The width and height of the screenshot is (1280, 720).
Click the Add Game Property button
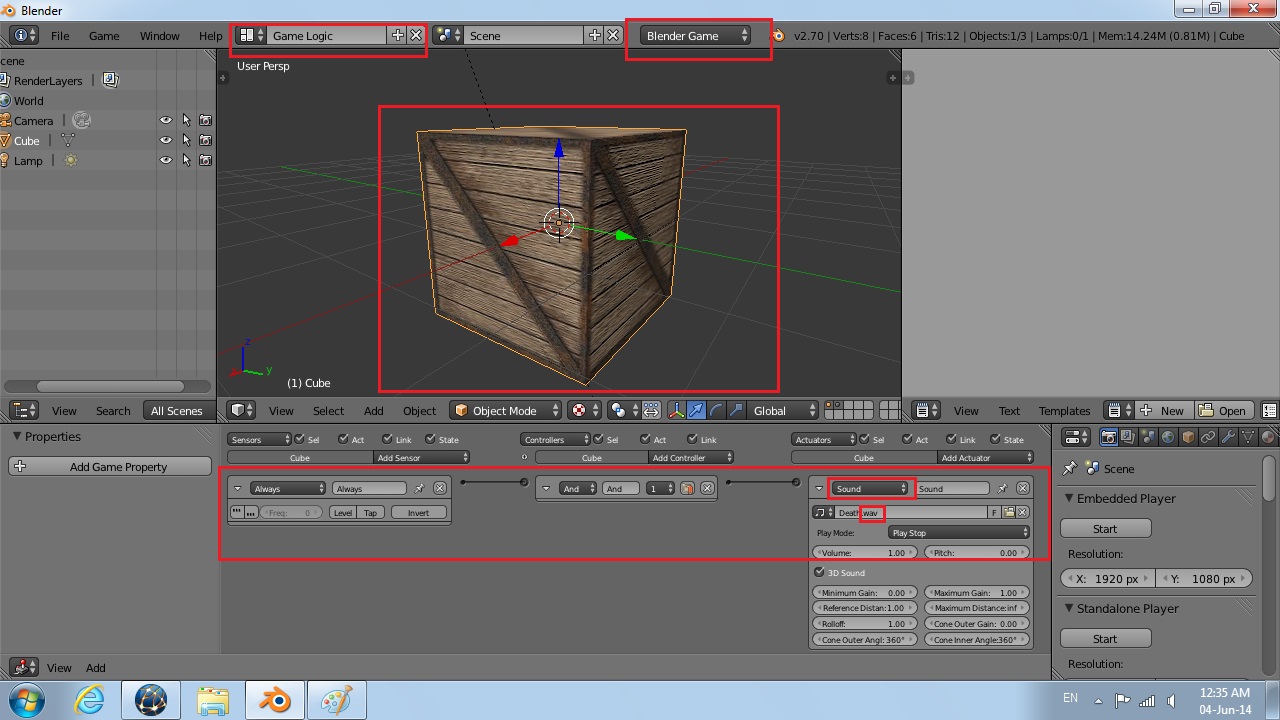[108, 466]
